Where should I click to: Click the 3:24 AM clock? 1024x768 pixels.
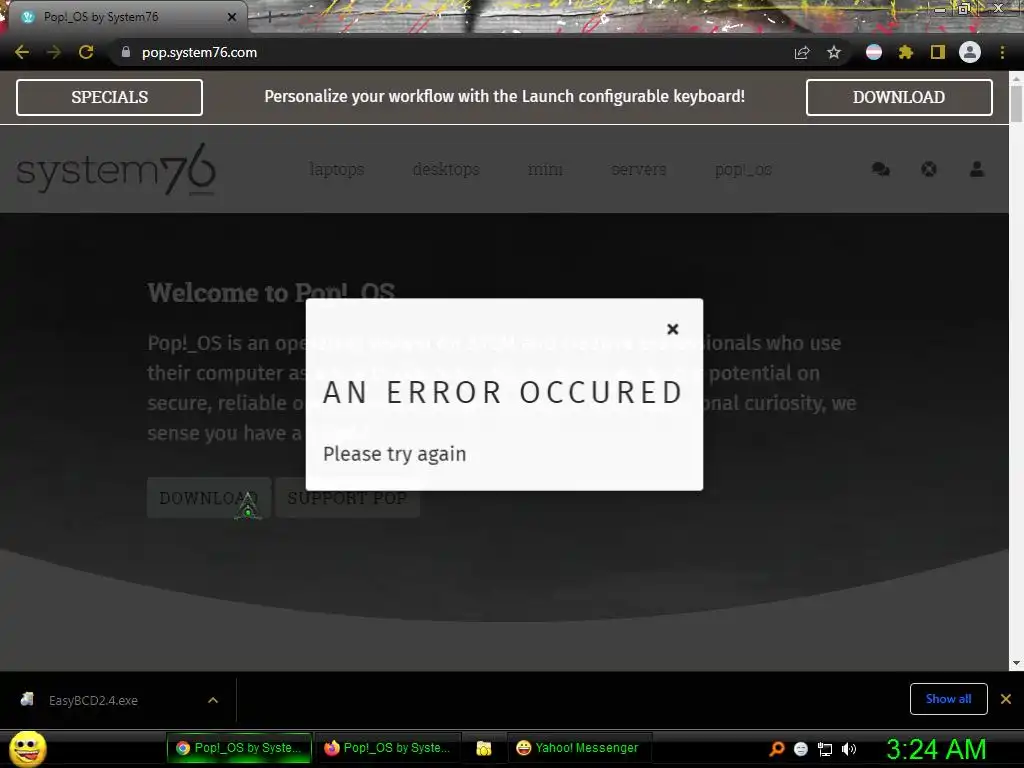936,749
